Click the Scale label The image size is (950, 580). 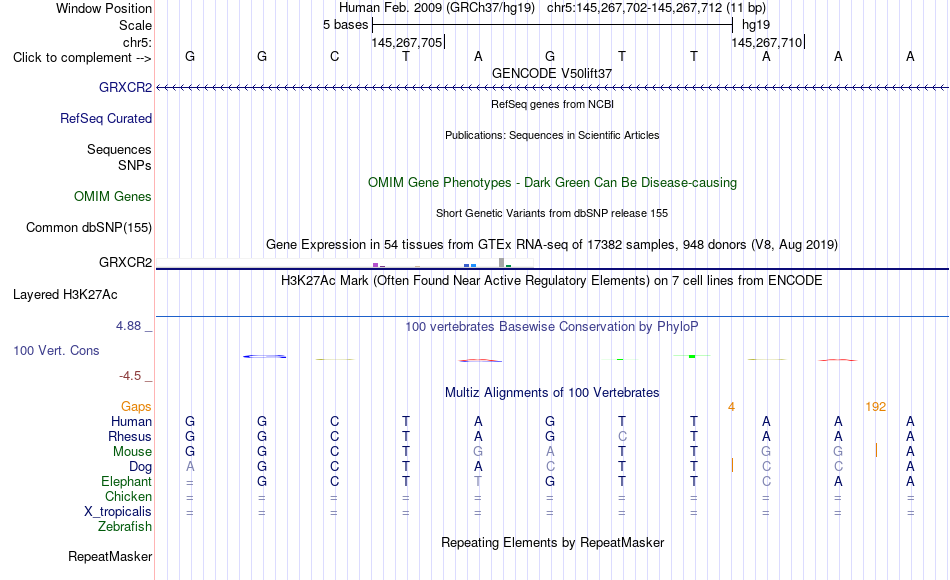[x=136, y=25]
